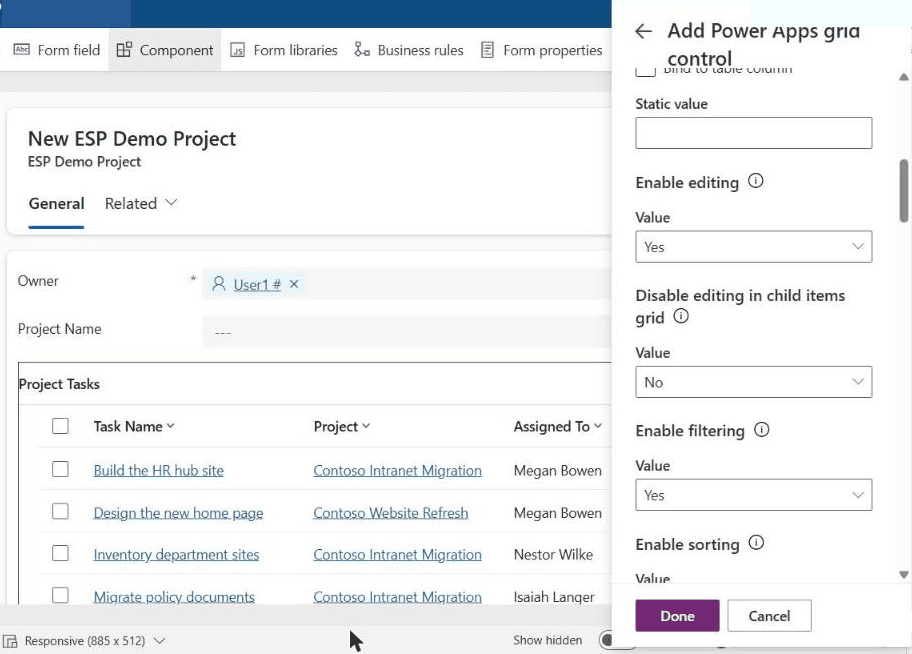Click the New ESP Demo Project title
This screenshot has height=654, width=912.
(x=132, y=138)
